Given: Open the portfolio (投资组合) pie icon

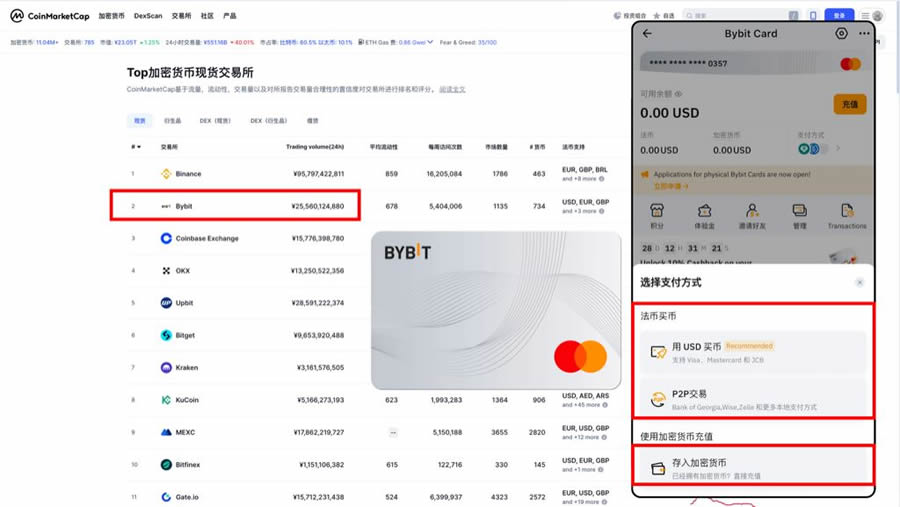Looking at the screenshot, I should [617, 16].
